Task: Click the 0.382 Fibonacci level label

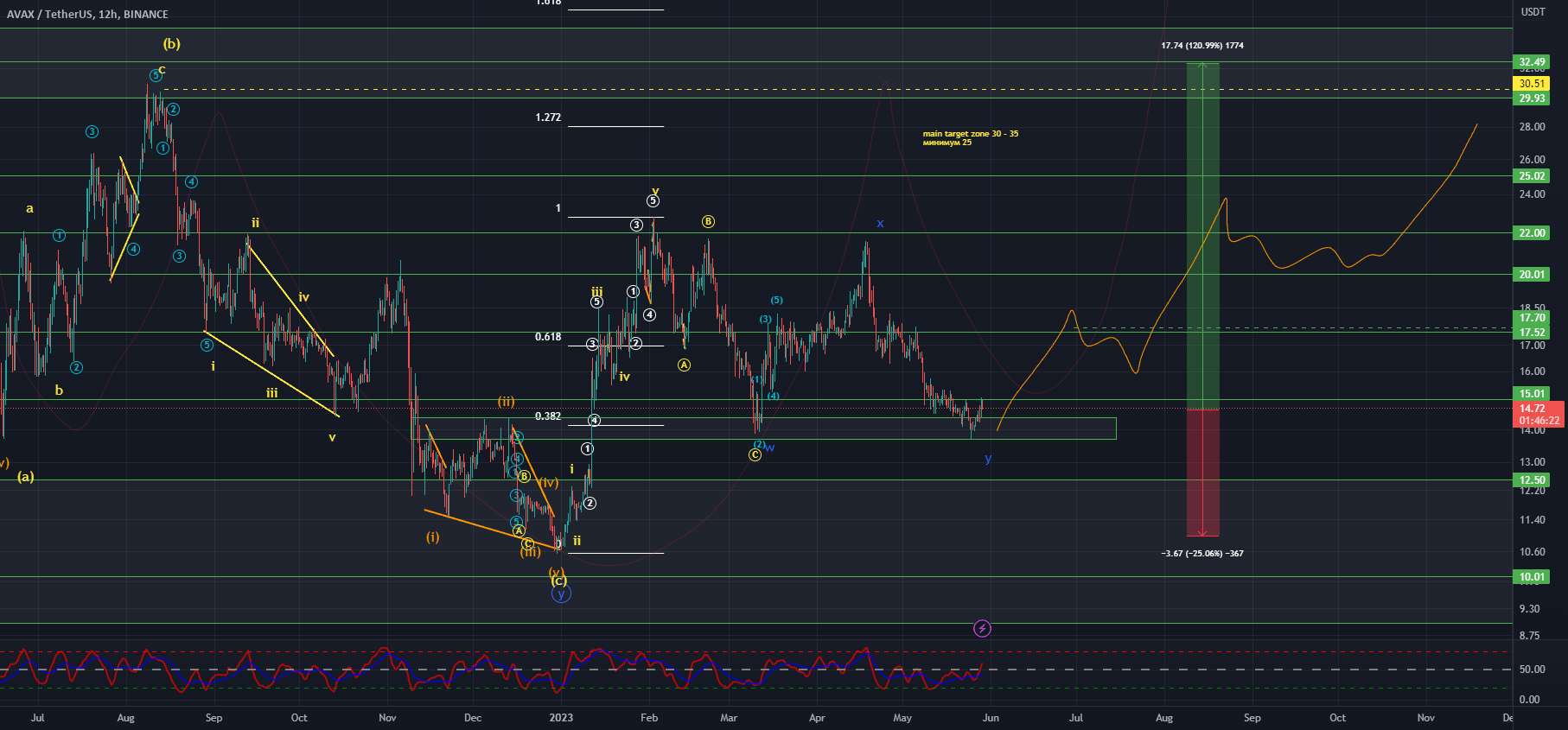Action: [x=548, y=416]
